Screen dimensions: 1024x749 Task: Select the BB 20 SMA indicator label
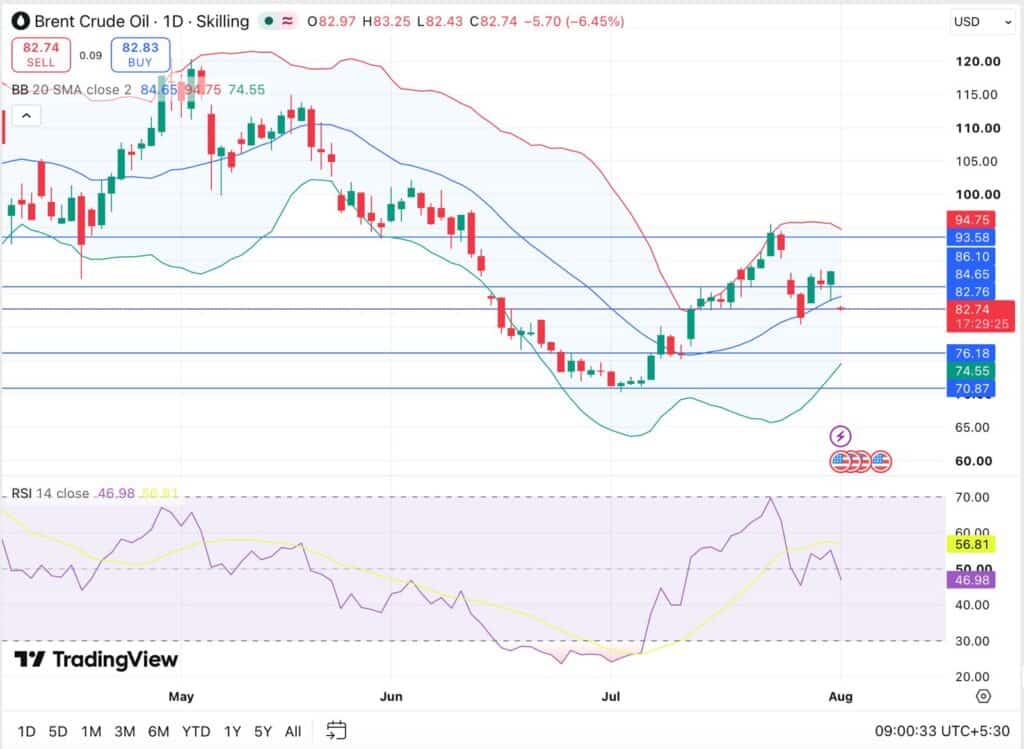tap(71, 89)
